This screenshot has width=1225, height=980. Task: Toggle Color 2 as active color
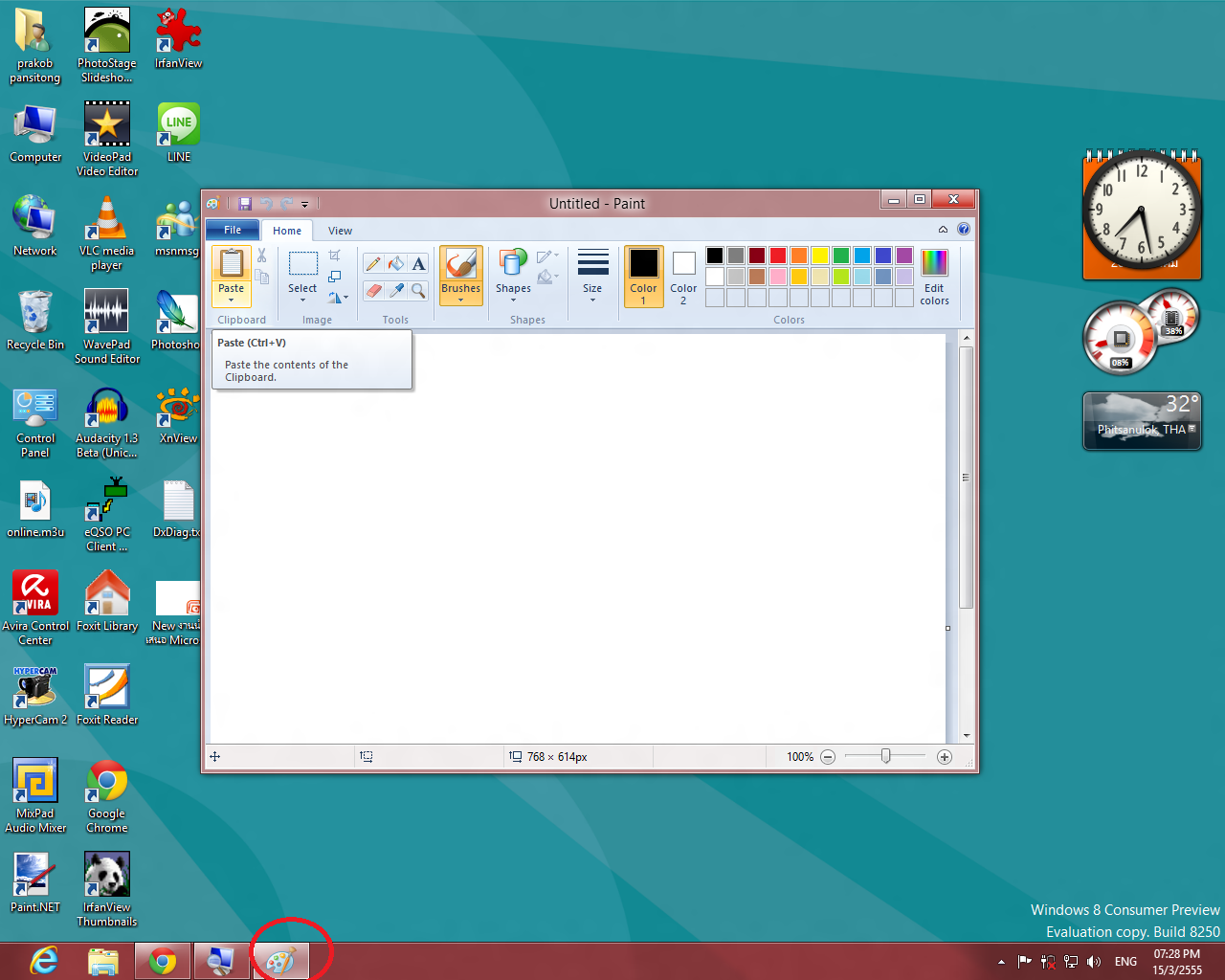(x=682, y=276)
